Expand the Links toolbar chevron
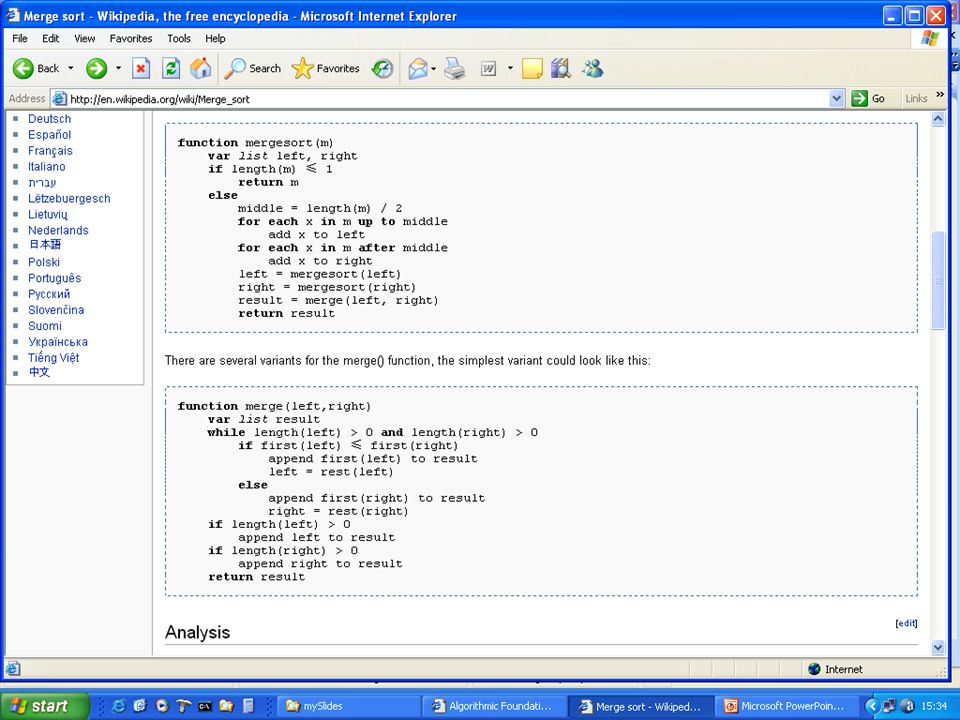Screen dimensions: 960x720 click(940, 95)
